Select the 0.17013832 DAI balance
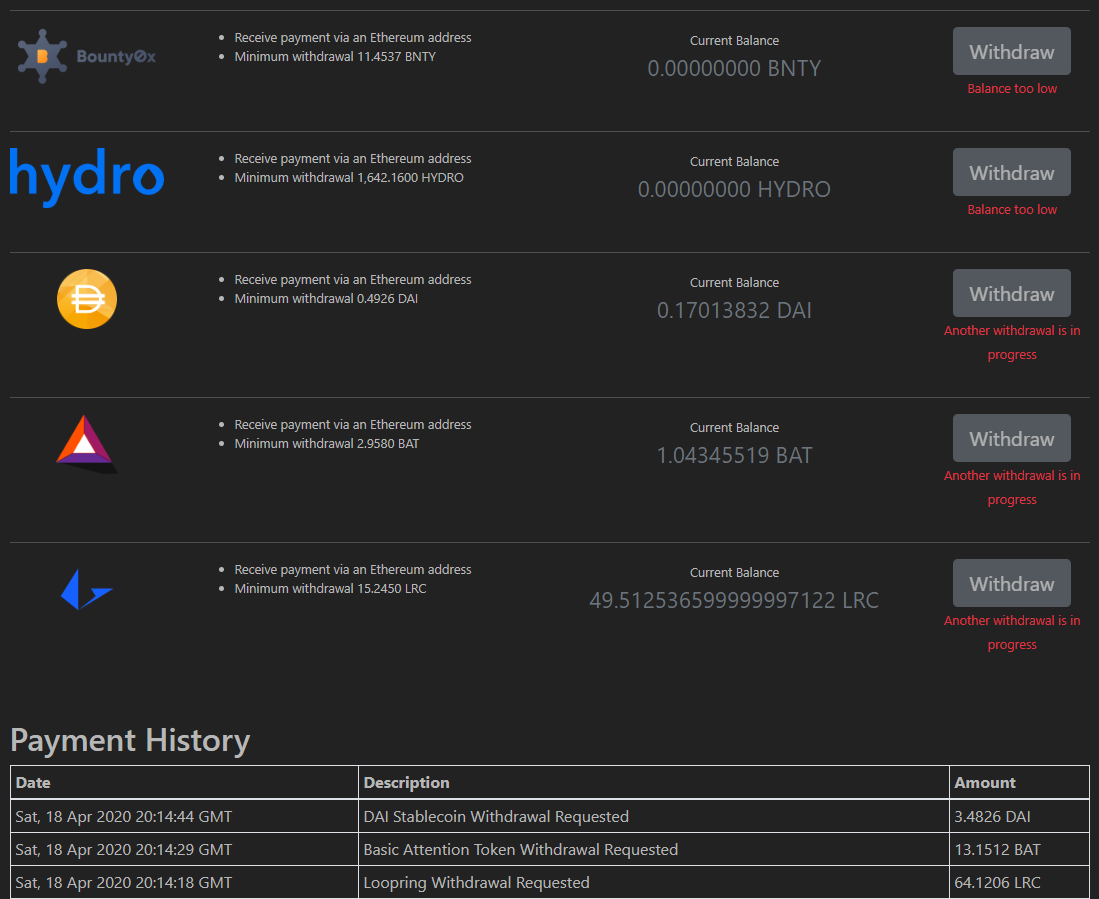Screen dimensions: 1099x899 coord(734,310)
